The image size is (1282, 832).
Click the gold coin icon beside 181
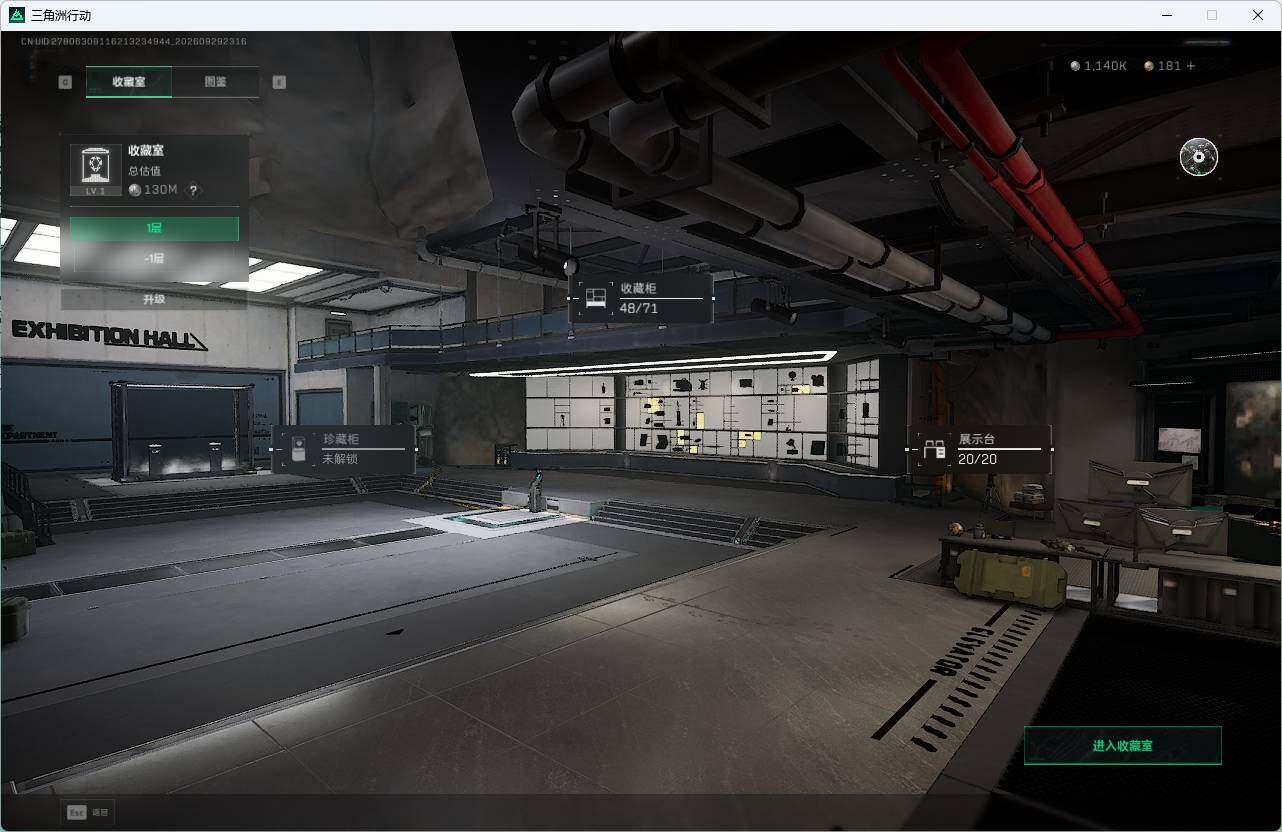tap(1149, 66)
